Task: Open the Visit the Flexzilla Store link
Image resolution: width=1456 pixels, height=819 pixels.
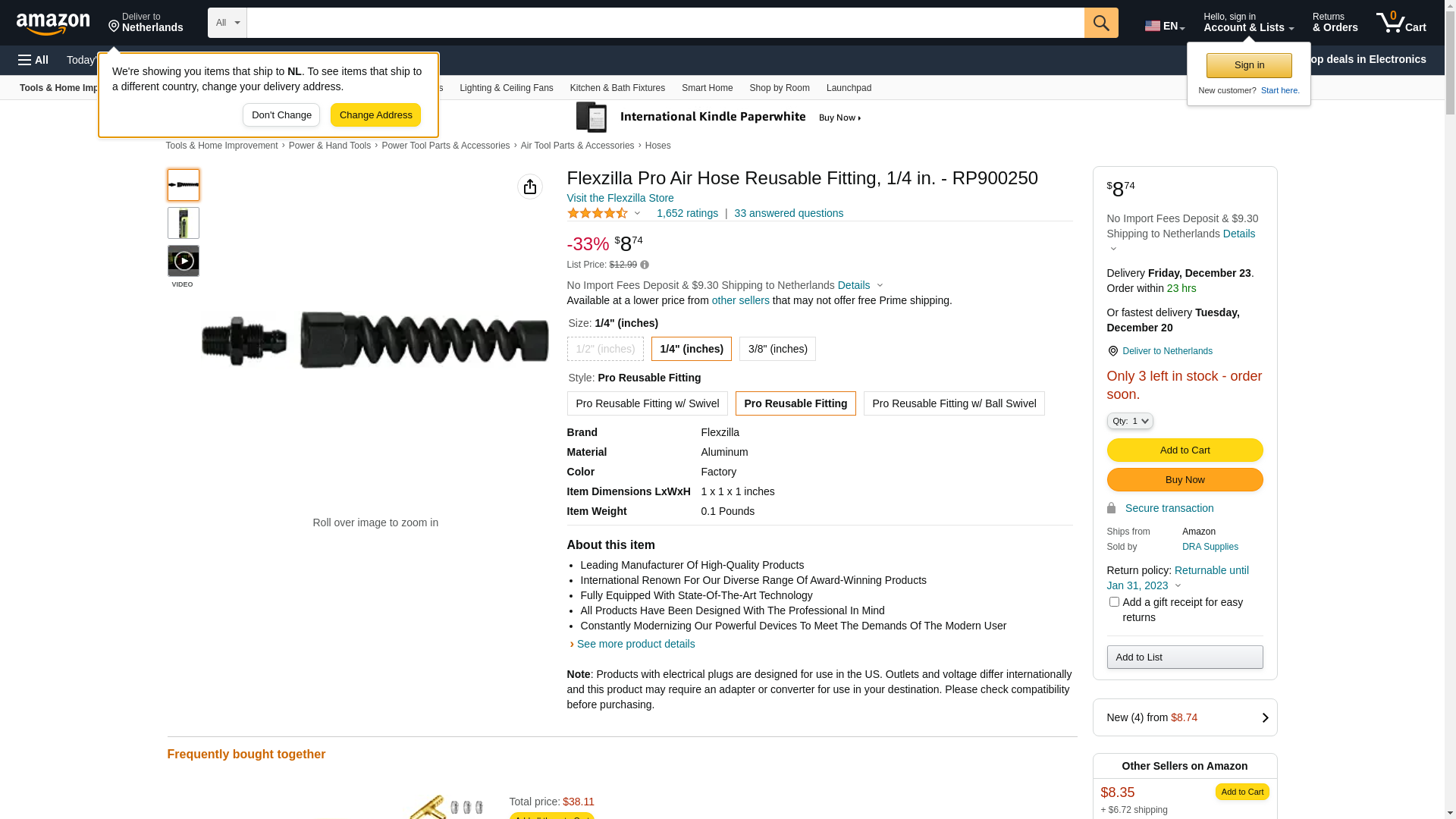Action: 620,198
